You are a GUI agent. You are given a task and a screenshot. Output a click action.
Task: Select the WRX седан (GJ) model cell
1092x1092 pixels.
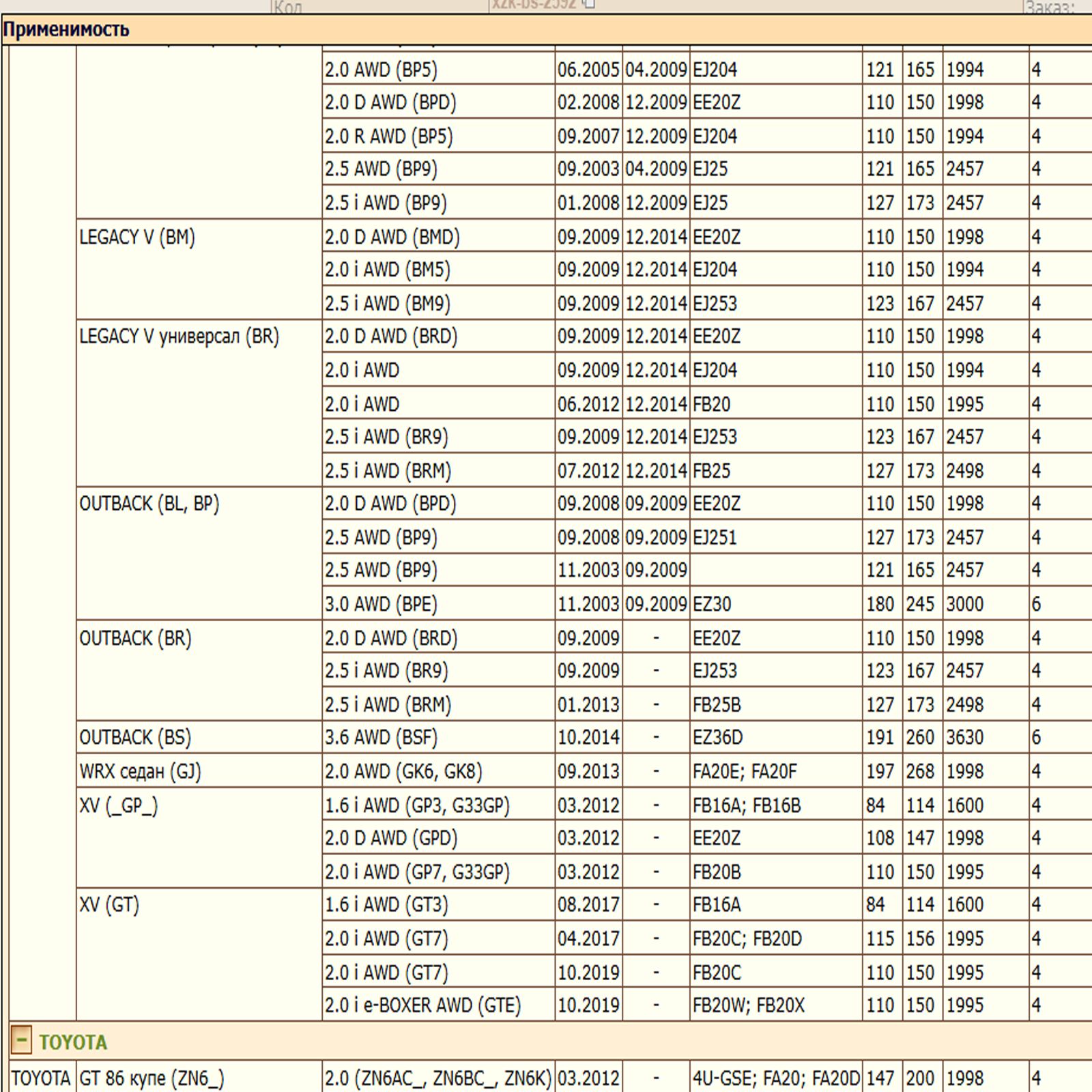[x=140, y=771]
